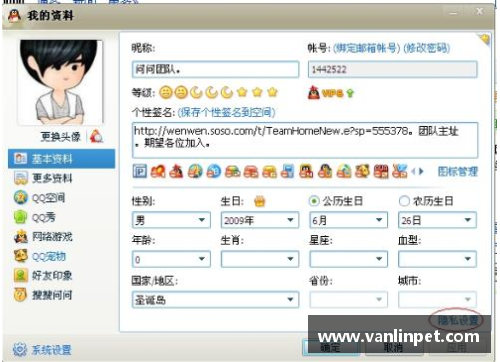Click the red heart icon beside the P icon

[x=158, y=171]
